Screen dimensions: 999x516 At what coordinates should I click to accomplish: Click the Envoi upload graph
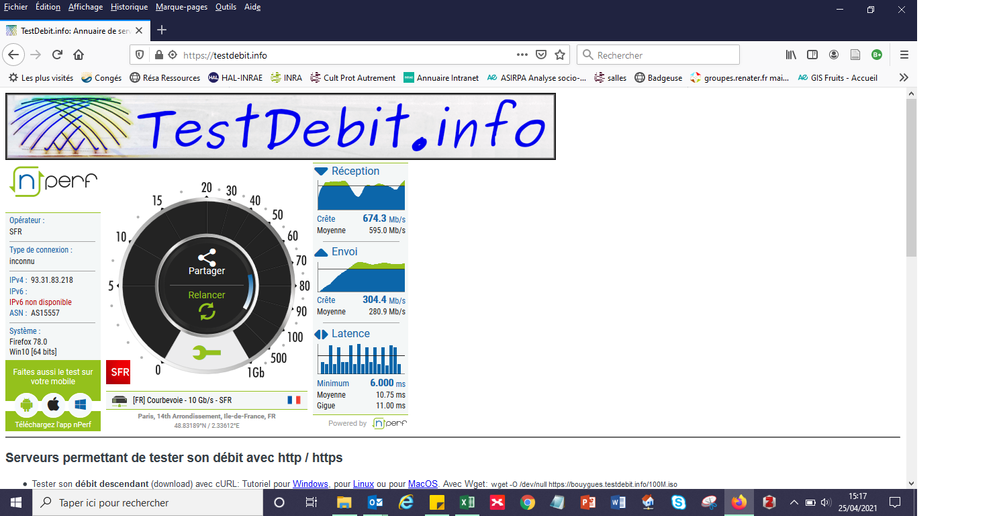tap(361, 276)
